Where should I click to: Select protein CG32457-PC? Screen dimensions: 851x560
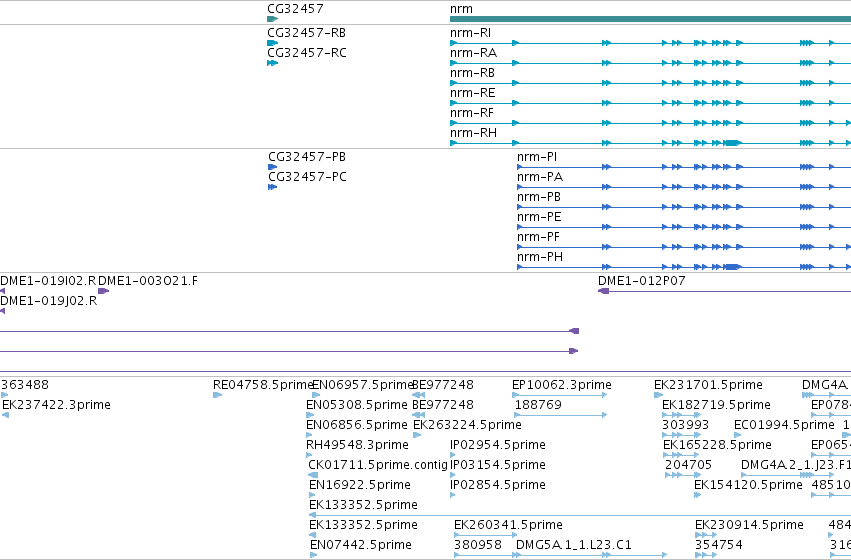tap(307, 177)
